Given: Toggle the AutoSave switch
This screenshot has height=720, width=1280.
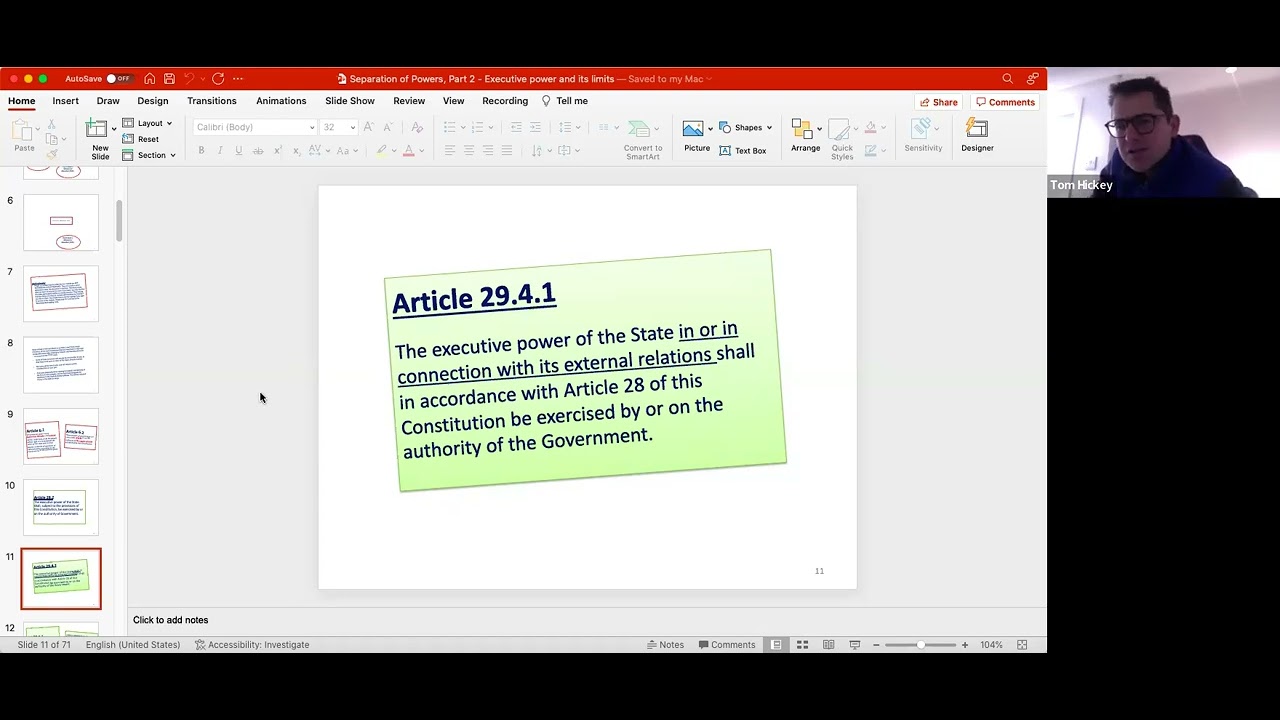Looking at the screenshot, I should (118, 79).
